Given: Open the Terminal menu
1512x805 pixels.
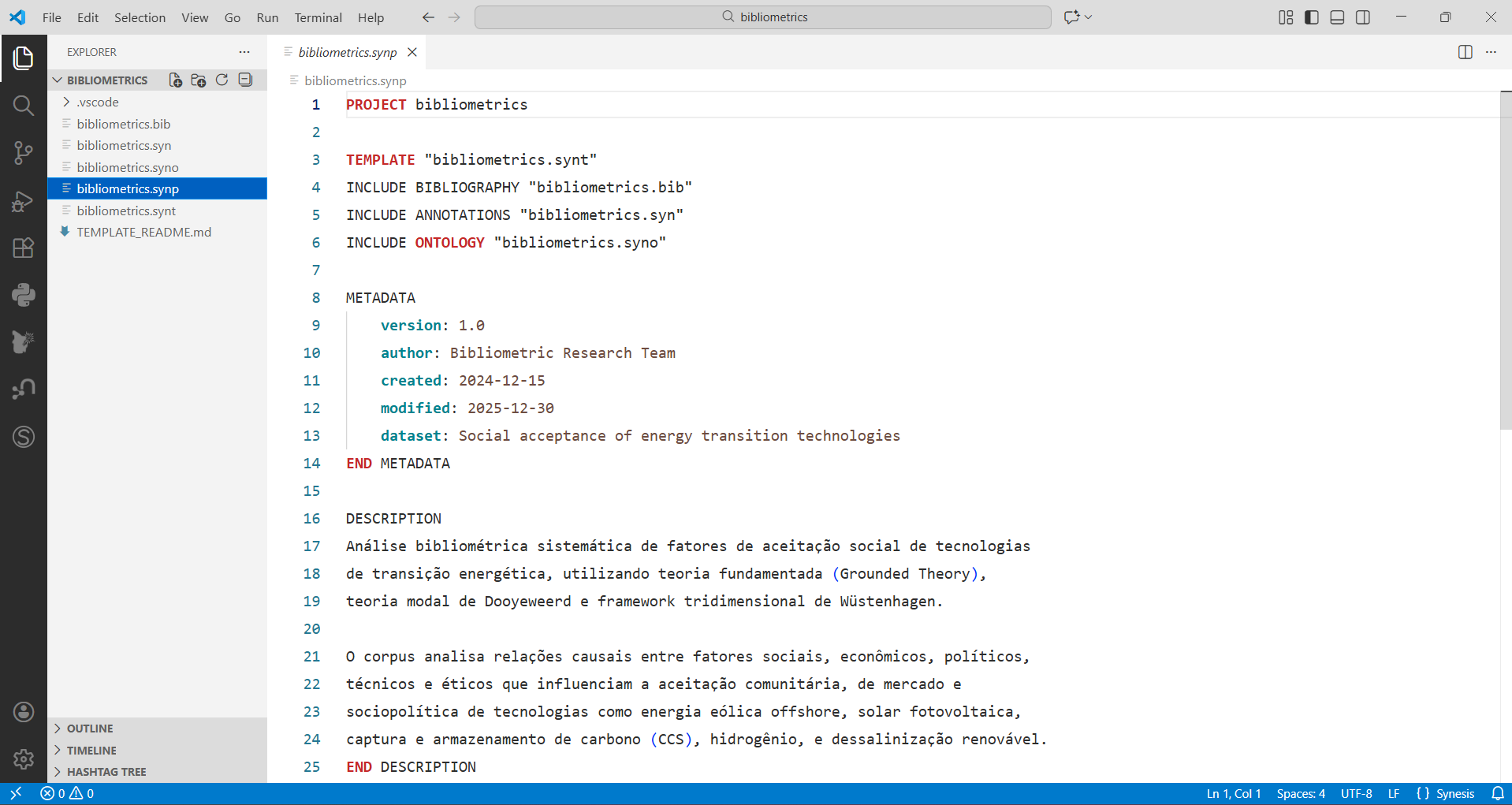Looking at the screenshot, I should point(318,17).
